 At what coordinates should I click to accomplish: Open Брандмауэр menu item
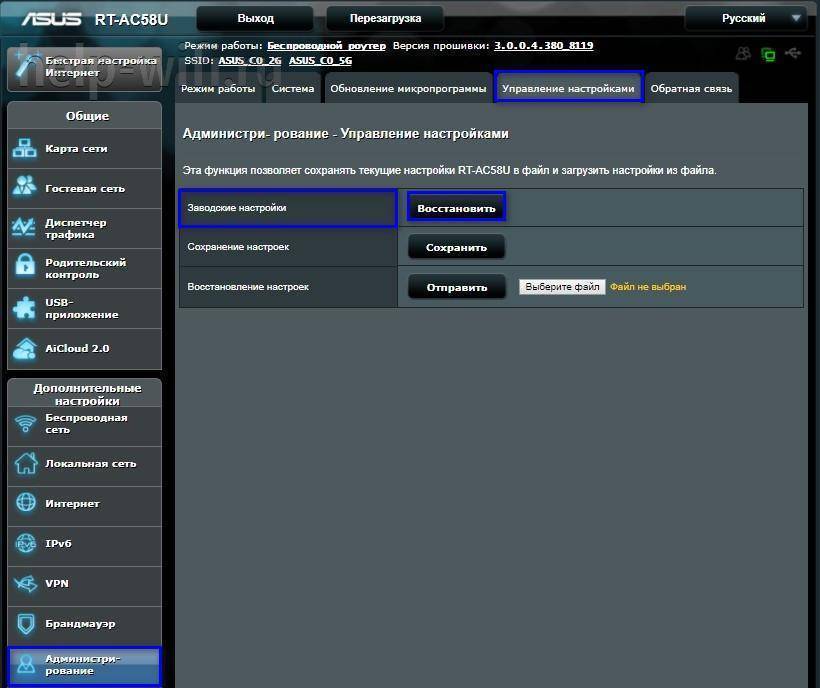[x=85, y=624]
